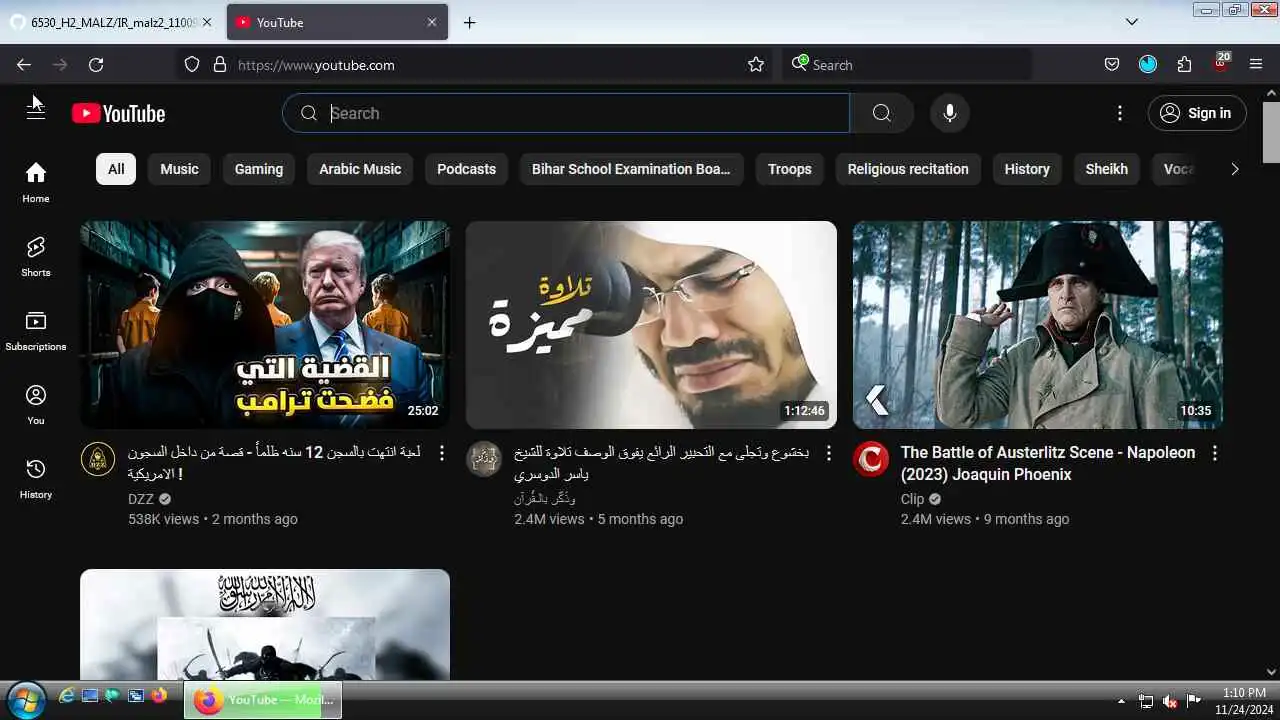1280x720 pixels.
Task: Play the Trump prison case thumbnail
Action: click(x=265, y=325)
